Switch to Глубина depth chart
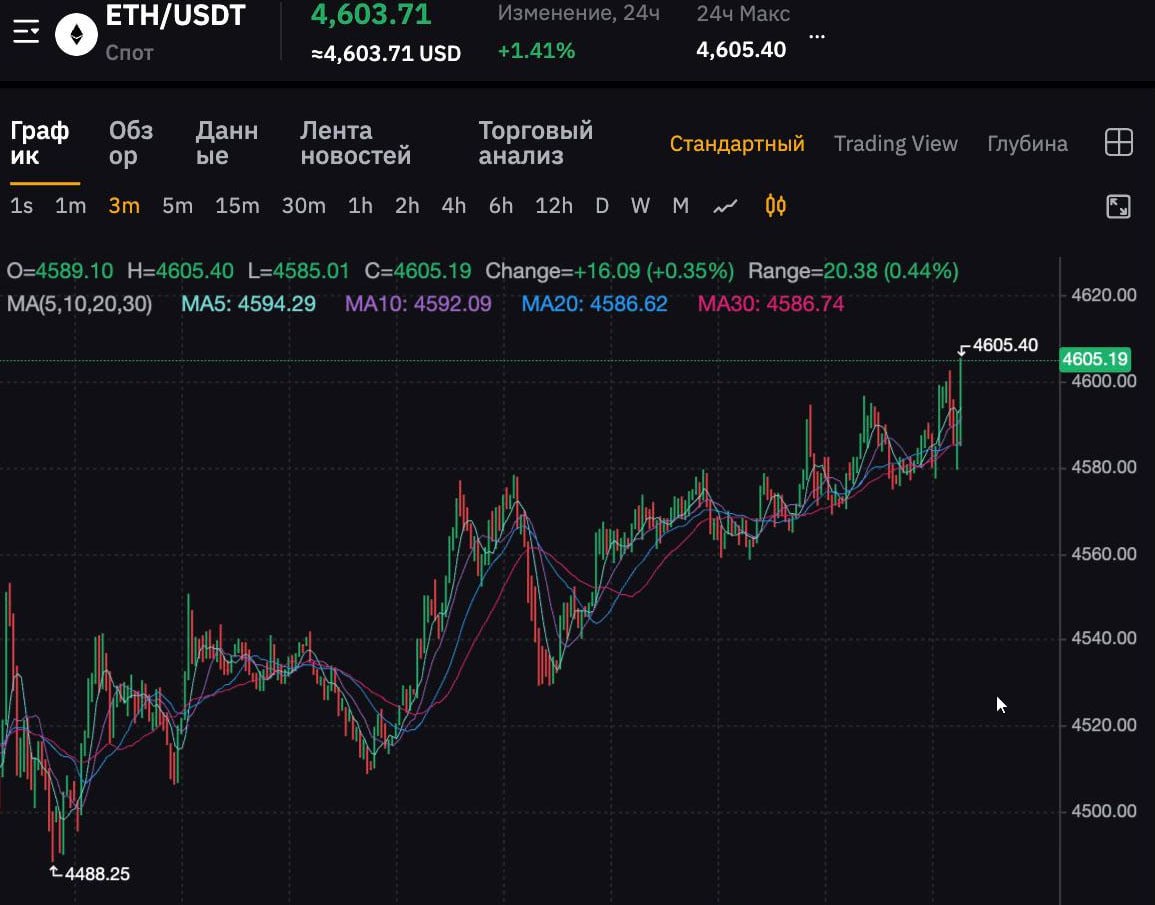 (1027, 144)
